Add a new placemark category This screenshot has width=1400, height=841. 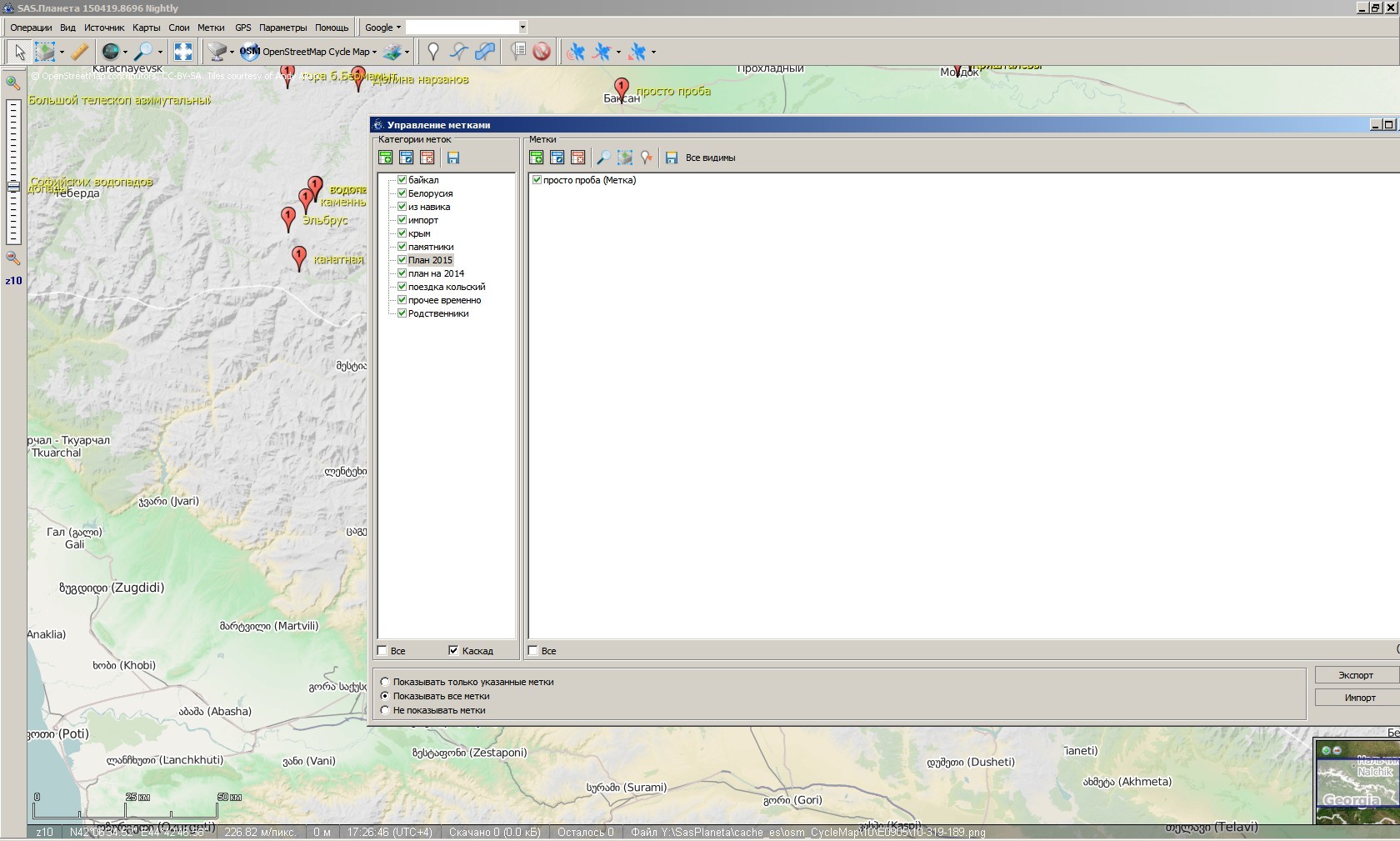(386, 158)
